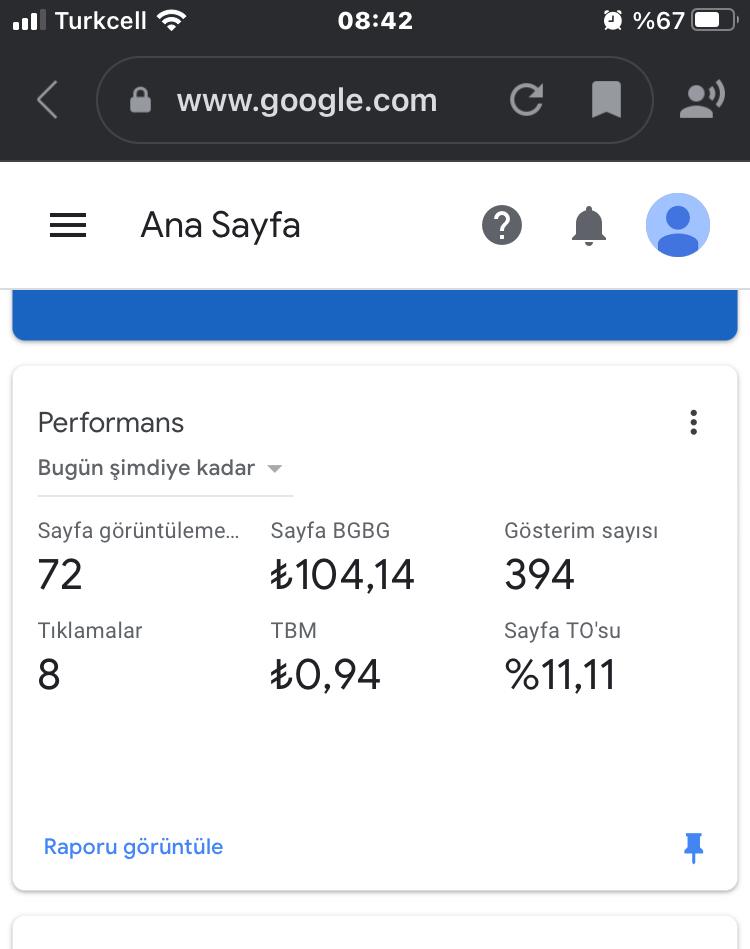The width and height of the screenshot is (750, 949).
Task: Open Performans card three-dot options
Action: 694,422
